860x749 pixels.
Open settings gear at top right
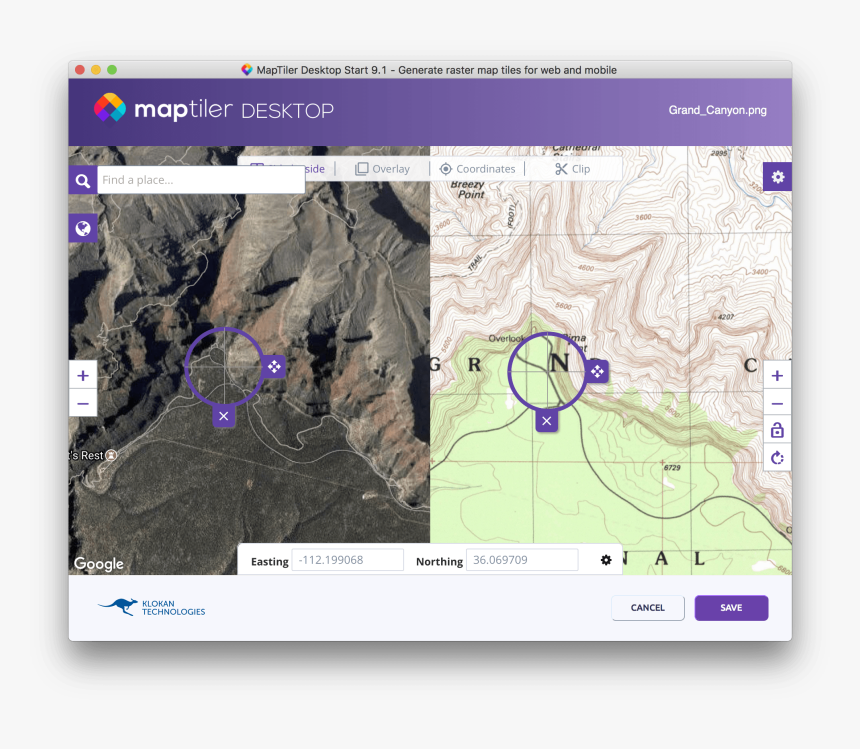(777, 177)
